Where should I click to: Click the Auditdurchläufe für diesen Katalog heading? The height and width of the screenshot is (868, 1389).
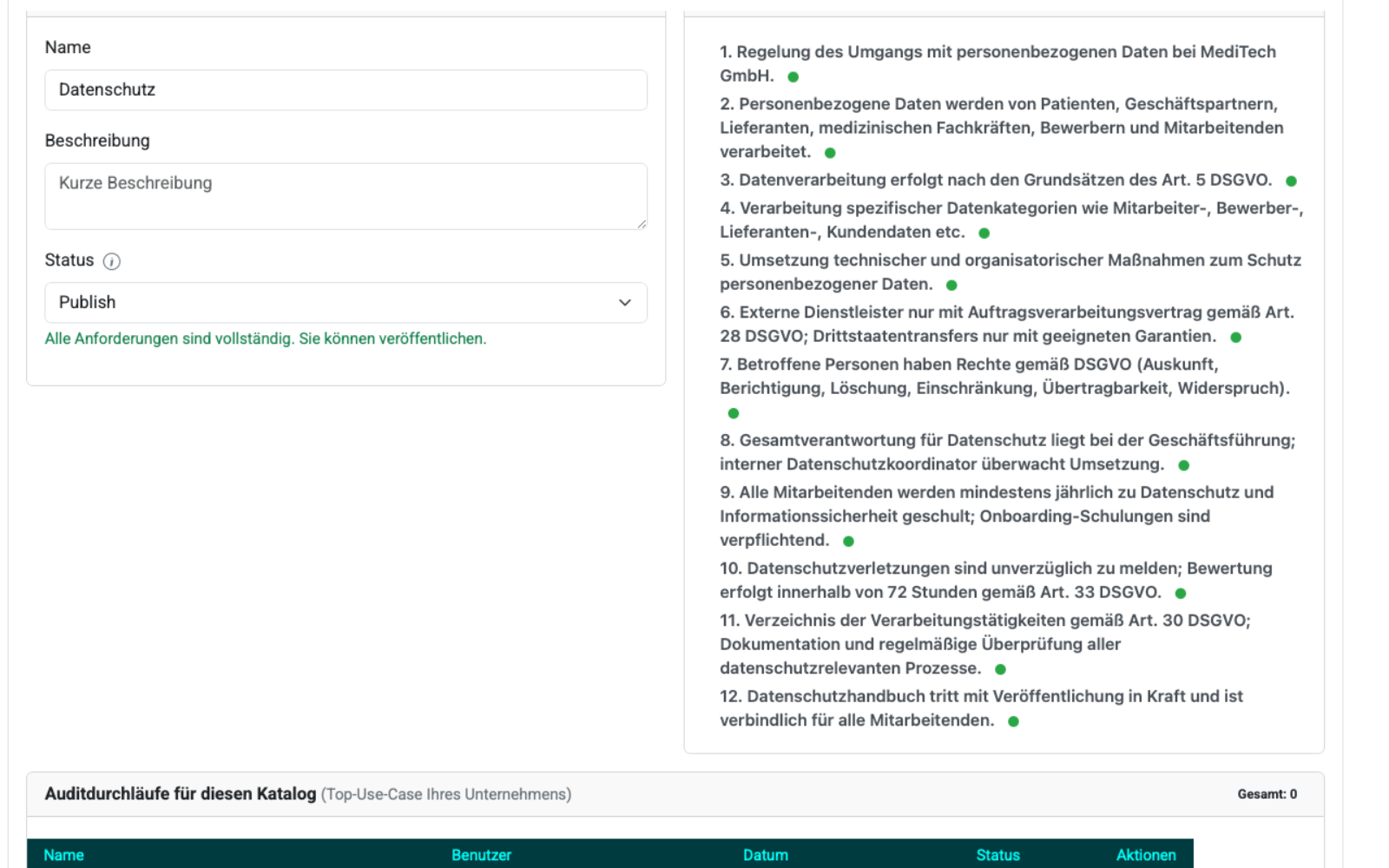point(181,794)
